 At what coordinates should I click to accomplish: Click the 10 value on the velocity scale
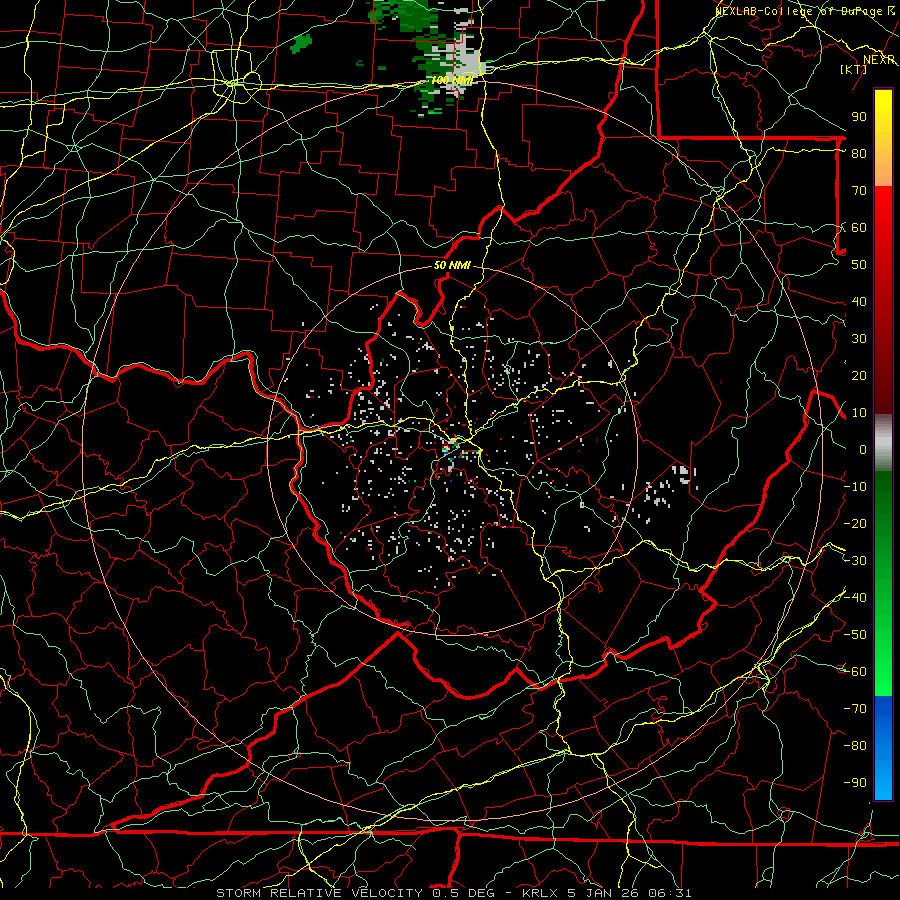(x=859, y=413)
